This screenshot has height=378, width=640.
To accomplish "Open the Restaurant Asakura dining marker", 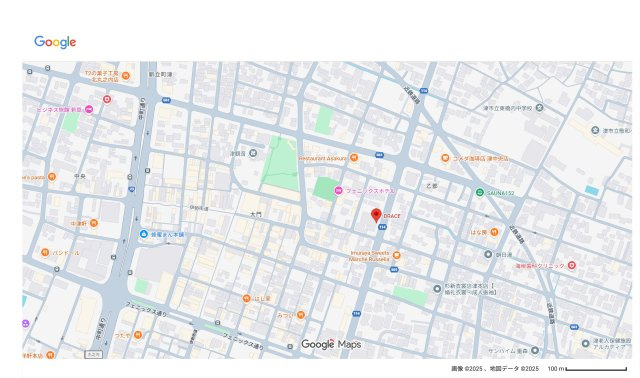I will pyautogui.click(x=354, y=158).
